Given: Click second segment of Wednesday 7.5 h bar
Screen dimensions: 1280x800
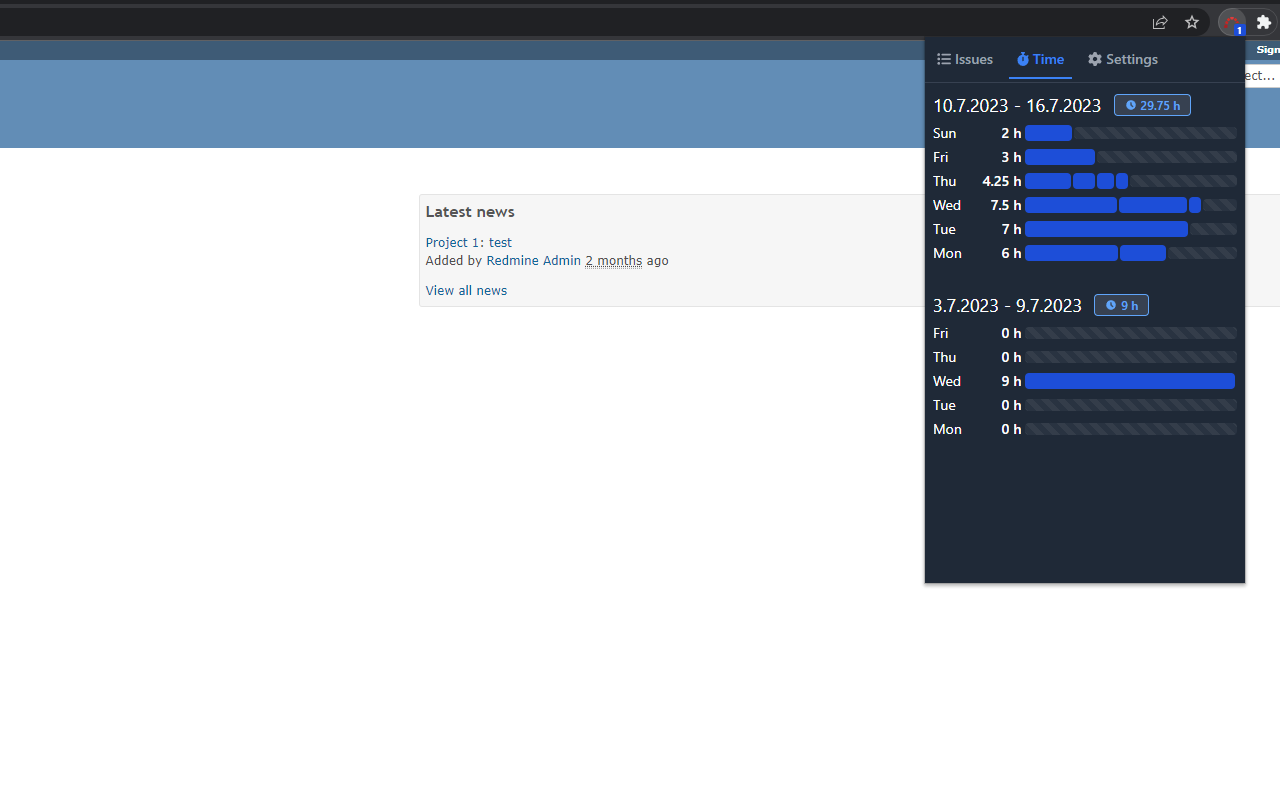Looking at the screenshot, I should pyautogui.click(x=1153, y=205).
